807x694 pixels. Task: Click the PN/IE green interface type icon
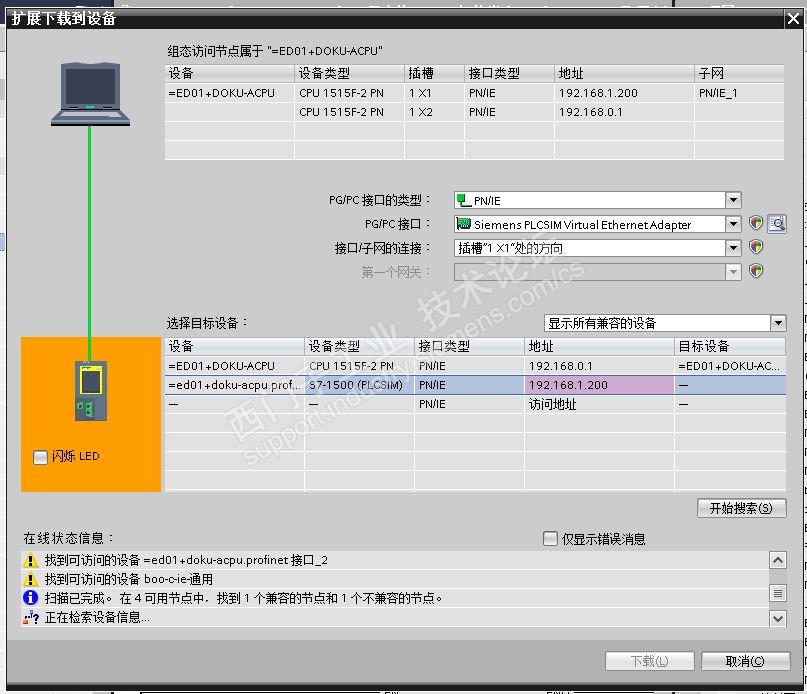pos(464,200)
